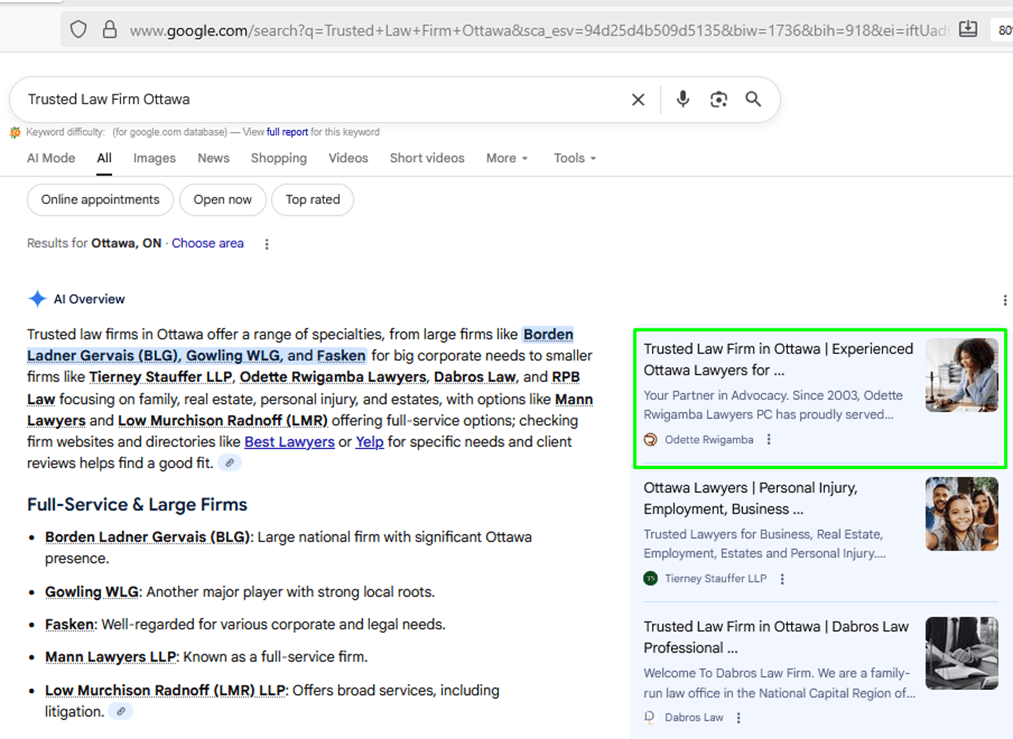Switch to AI Mode tab
Screen dimensions: 1013x739
pos(51,158)
